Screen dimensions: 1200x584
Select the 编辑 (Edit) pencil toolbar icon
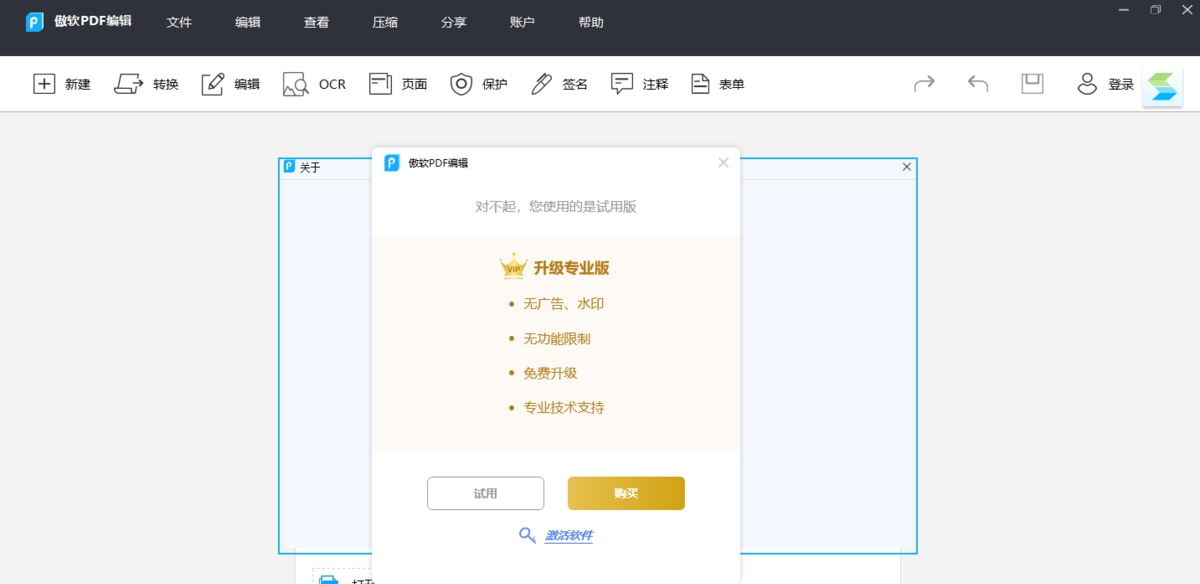(x=213, y=84)
